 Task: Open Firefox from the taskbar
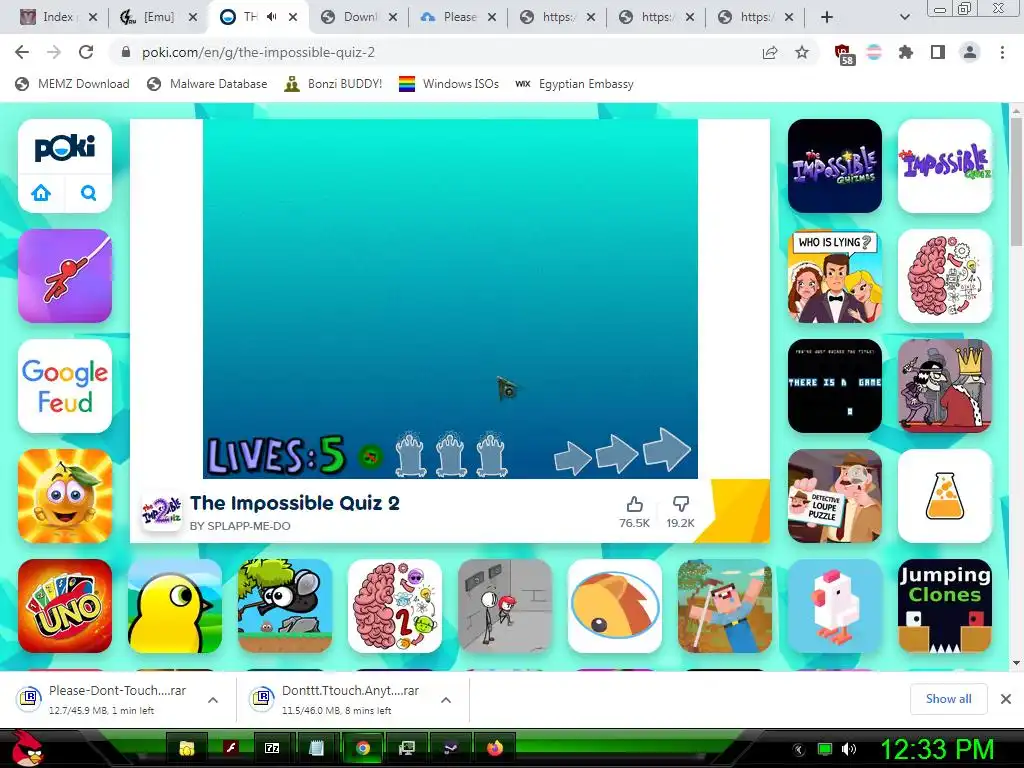click(x=494, y=748)
